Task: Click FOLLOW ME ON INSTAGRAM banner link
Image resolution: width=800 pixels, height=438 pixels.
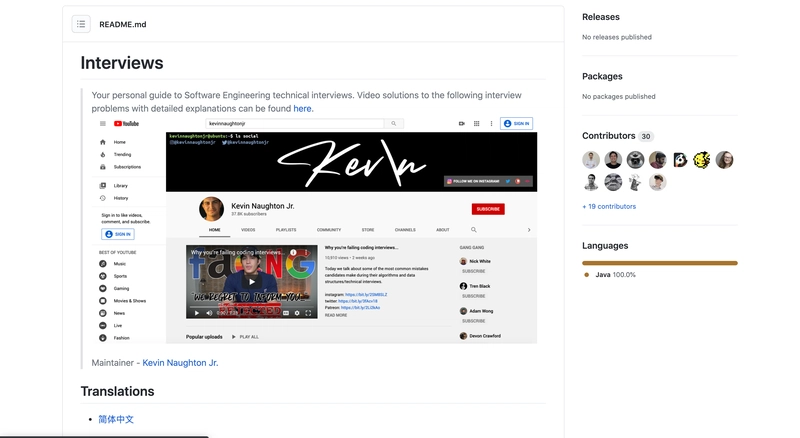Action: point(473,181)
